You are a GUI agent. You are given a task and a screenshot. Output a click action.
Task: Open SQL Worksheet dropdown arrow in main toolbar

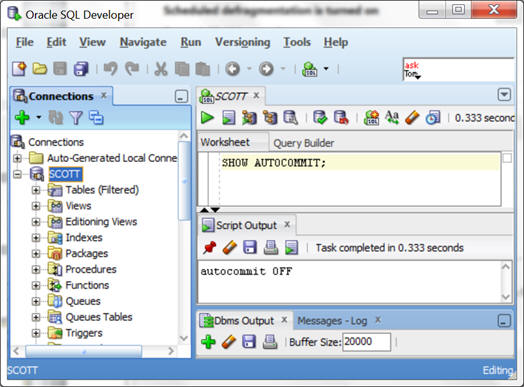pos(326,69)
